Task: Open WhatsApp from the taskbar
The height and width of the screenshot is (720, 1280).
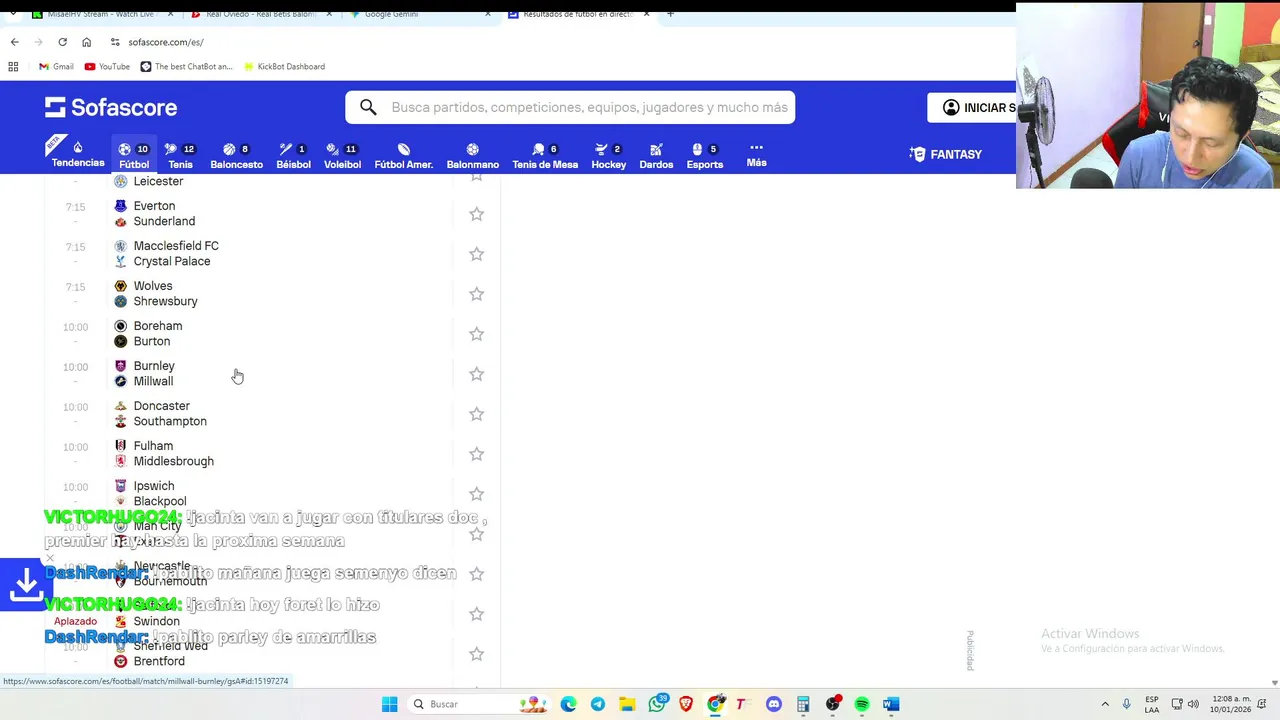Action: 657,704
